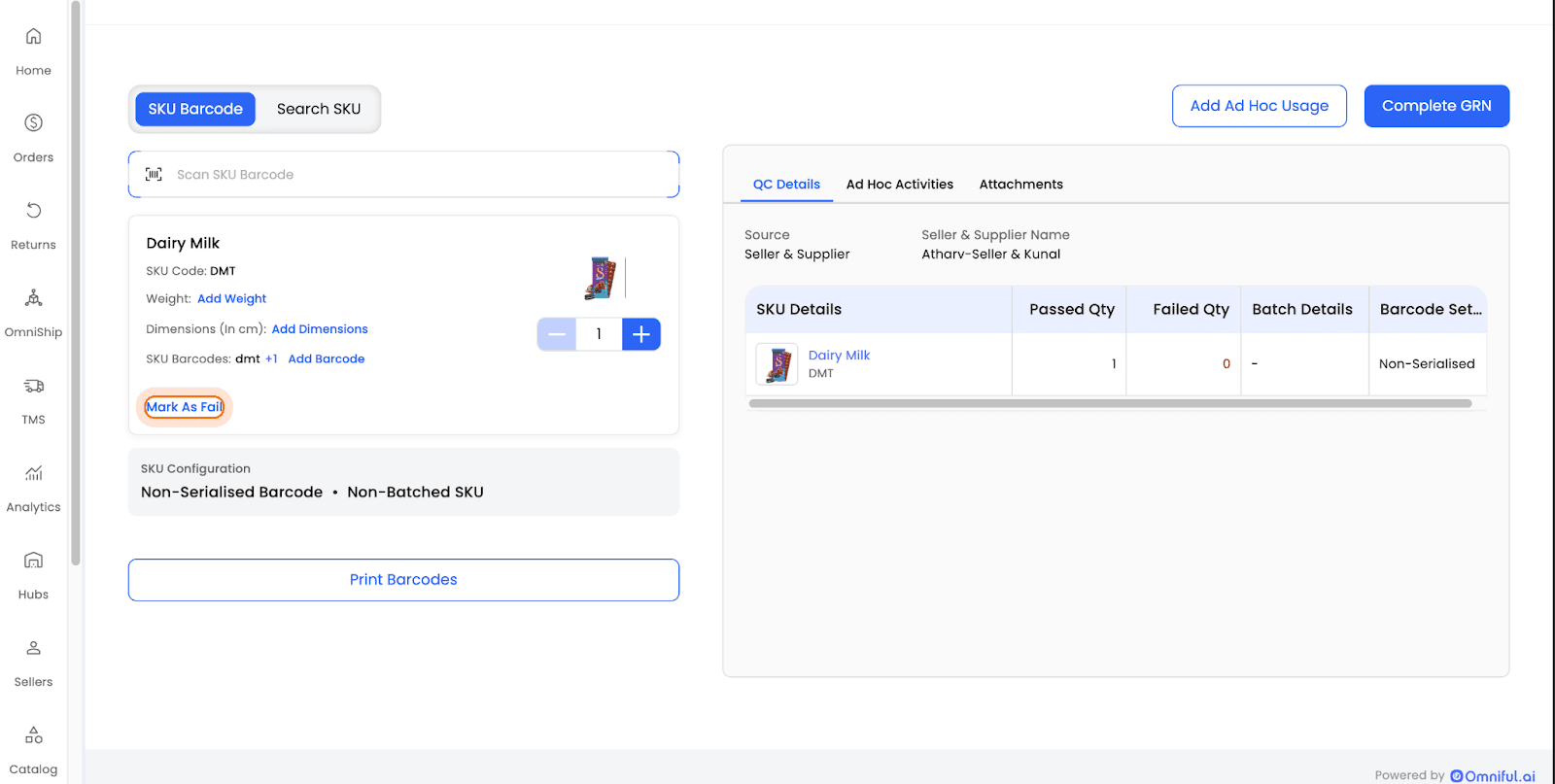Open OmniShip from the sidebar
The image size is (1555, 784).
tap(33, 298)
